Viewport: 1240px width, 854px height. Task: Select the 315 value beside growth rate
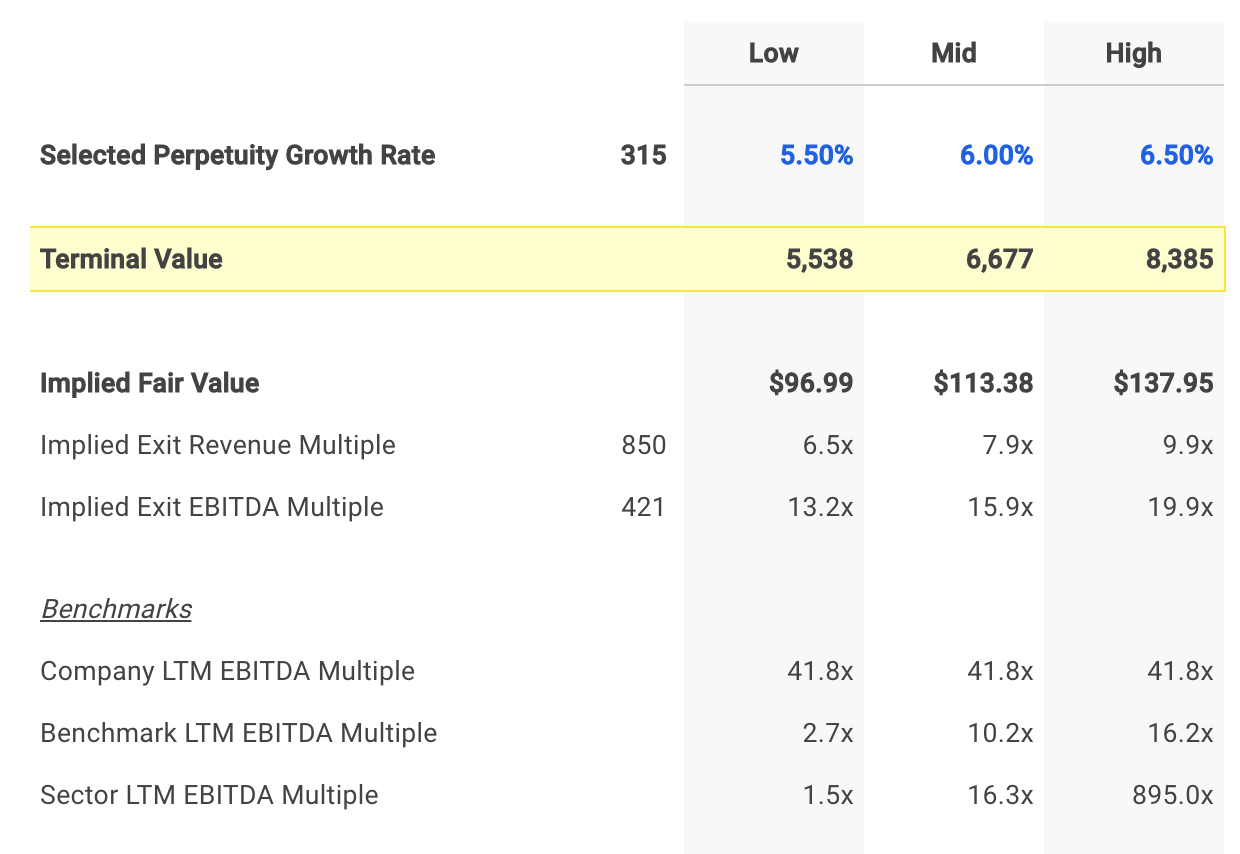(643, 155)
